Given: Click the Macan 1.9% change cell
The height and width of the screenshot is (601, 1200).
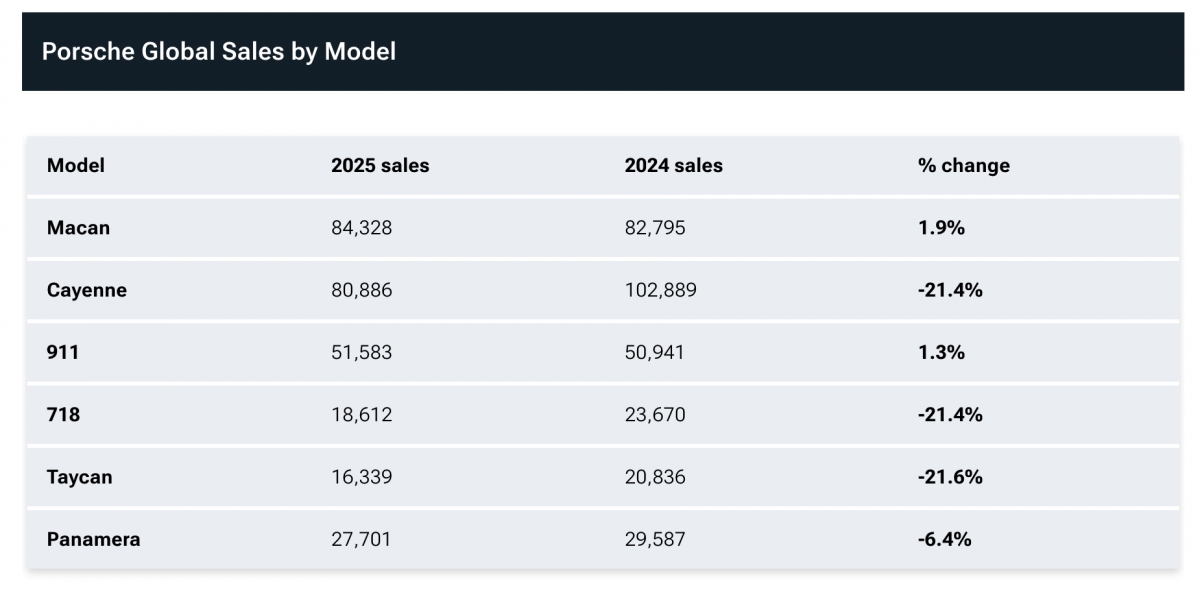Looking at the screenshot, I should (x=940, y=228).
